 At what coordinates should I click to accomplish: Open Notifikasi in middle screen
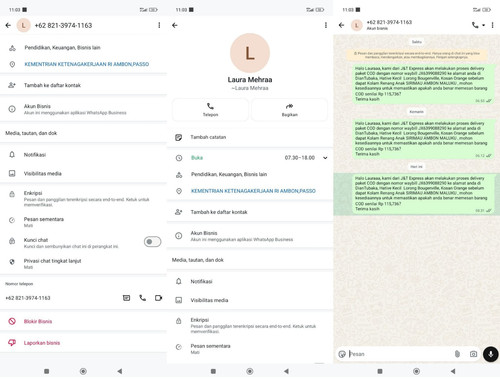250,281
